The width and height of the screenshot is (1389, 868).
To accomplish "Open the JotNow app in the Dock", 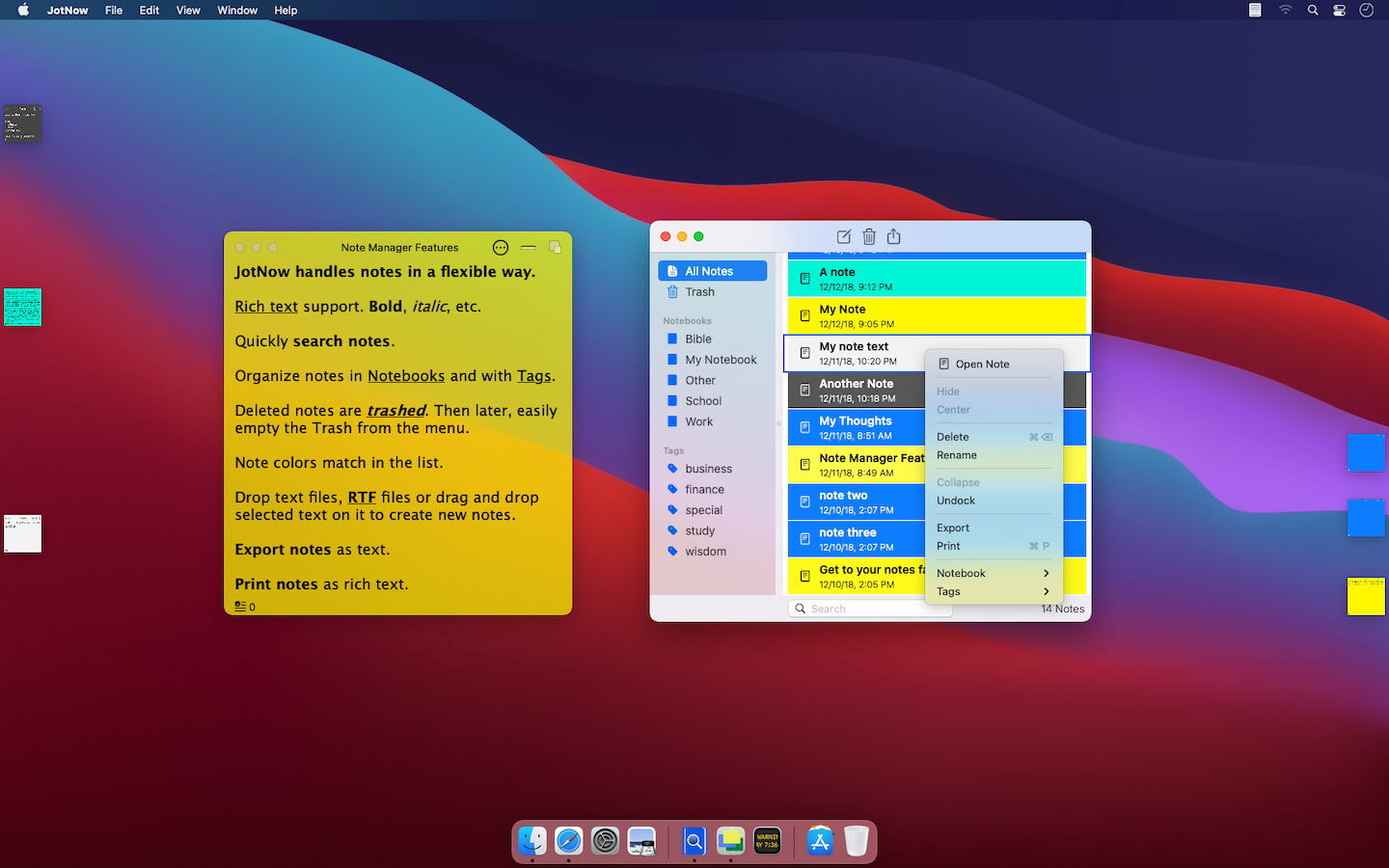I will pyautogui.click(x=730, y=841).
